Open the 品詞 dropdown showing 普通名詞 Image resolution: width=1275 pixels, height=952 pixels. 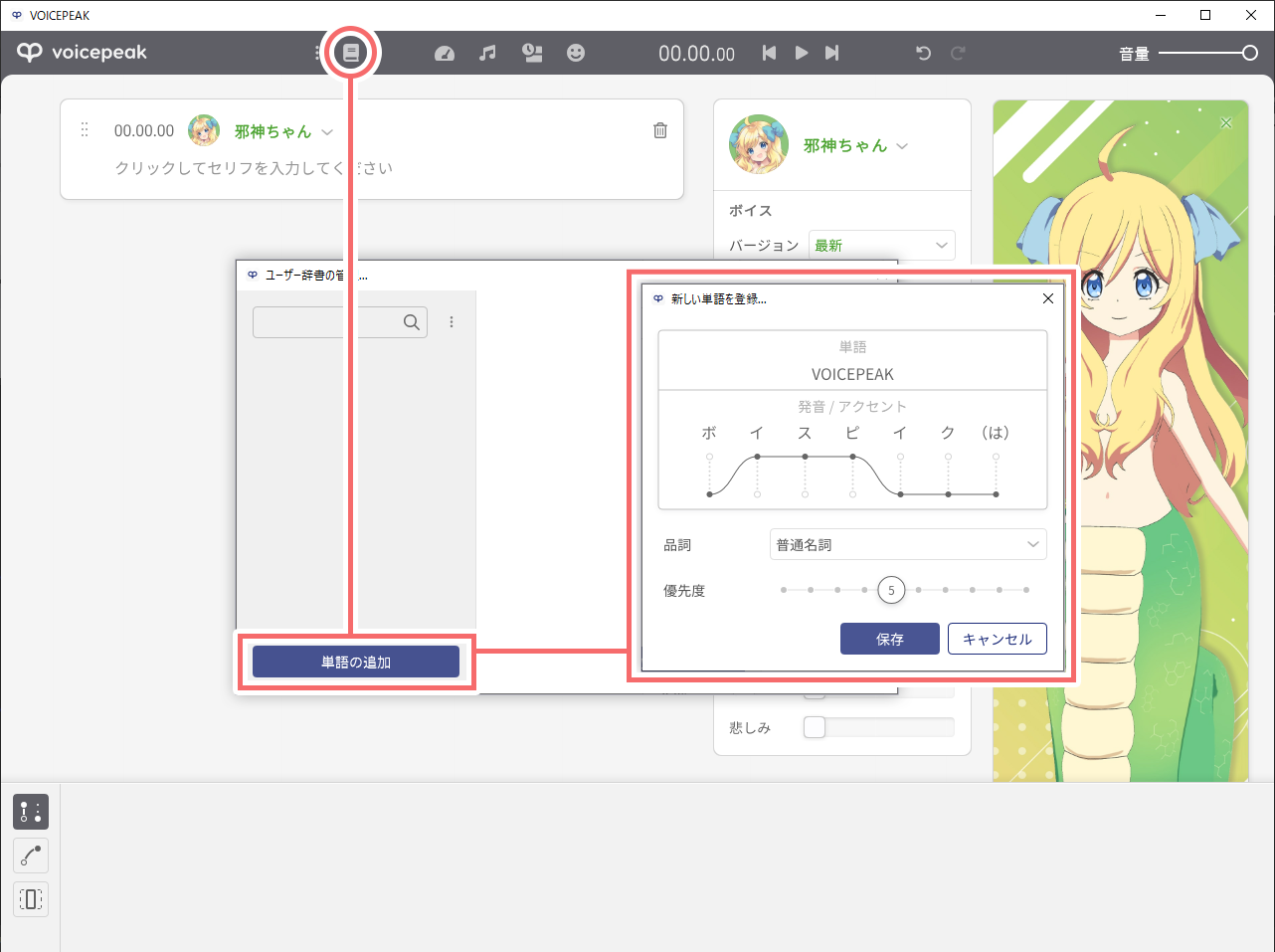908,544
